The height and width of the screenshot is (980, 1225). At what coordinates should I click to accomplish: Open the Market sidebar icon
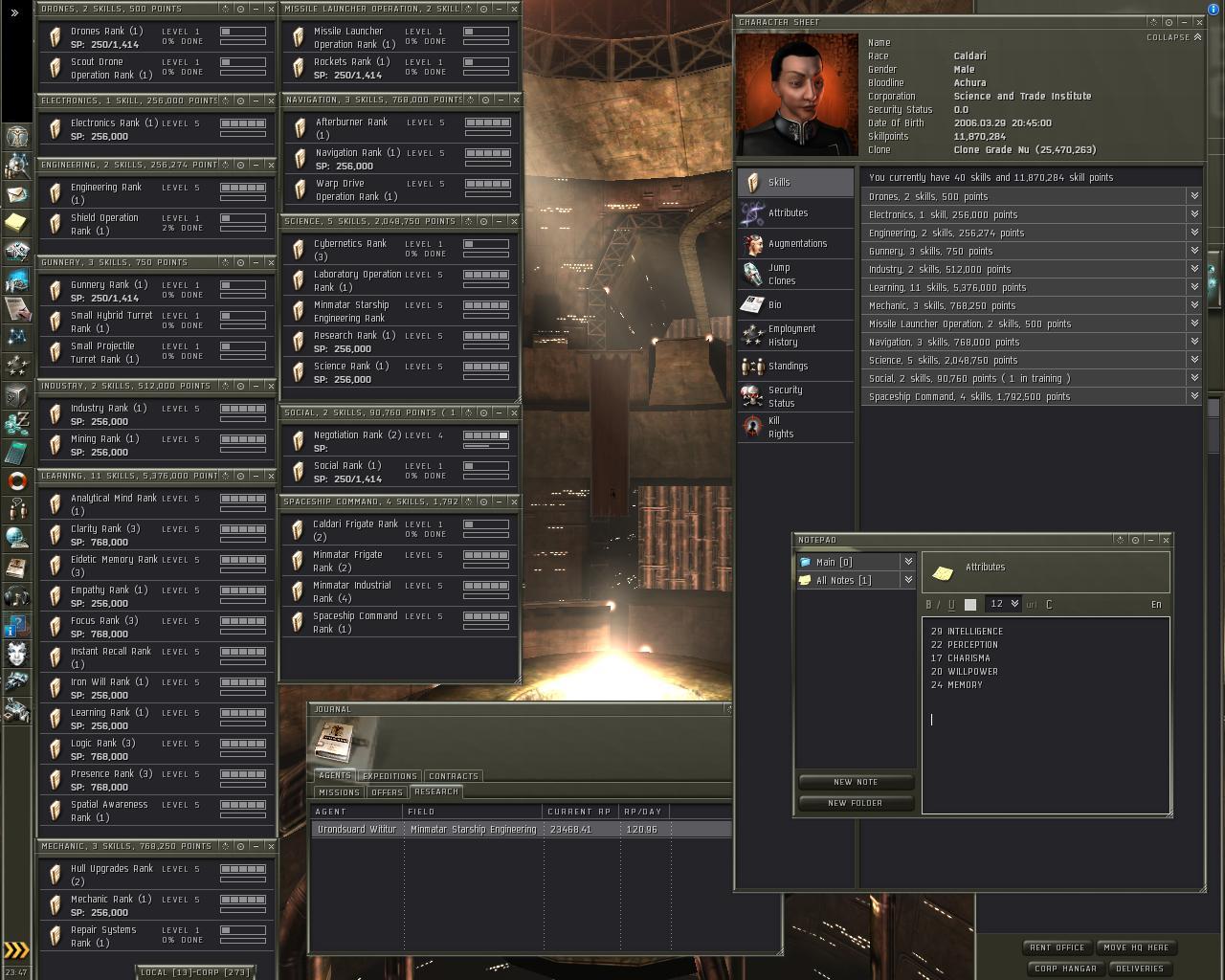[x=16, y=279]
